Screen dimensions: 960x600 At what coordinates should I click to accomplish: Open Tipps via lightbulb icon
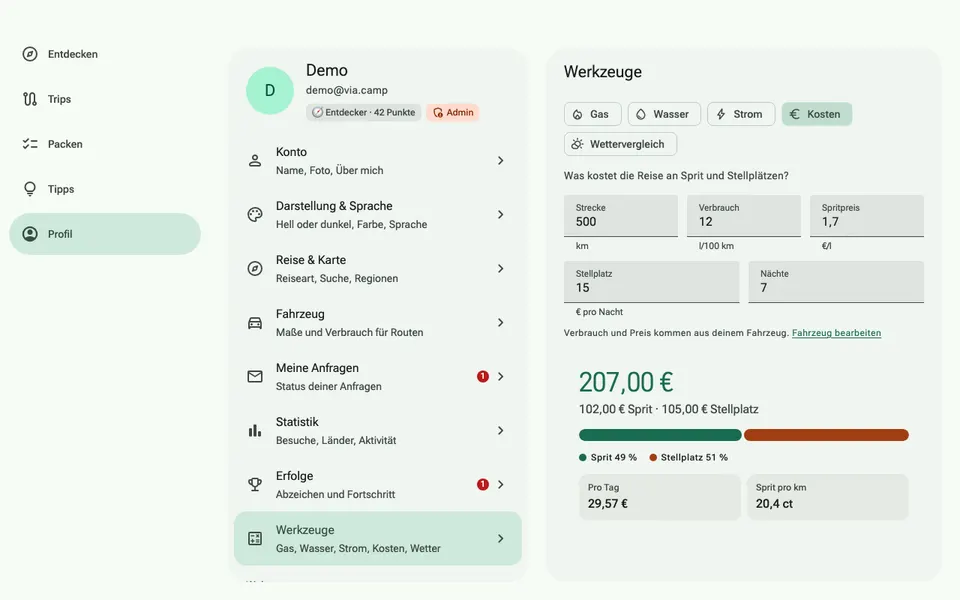(30, 189)
